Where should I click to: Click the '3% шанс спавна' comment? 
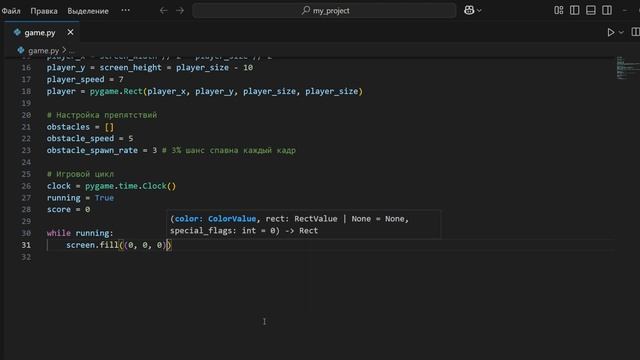229,151
